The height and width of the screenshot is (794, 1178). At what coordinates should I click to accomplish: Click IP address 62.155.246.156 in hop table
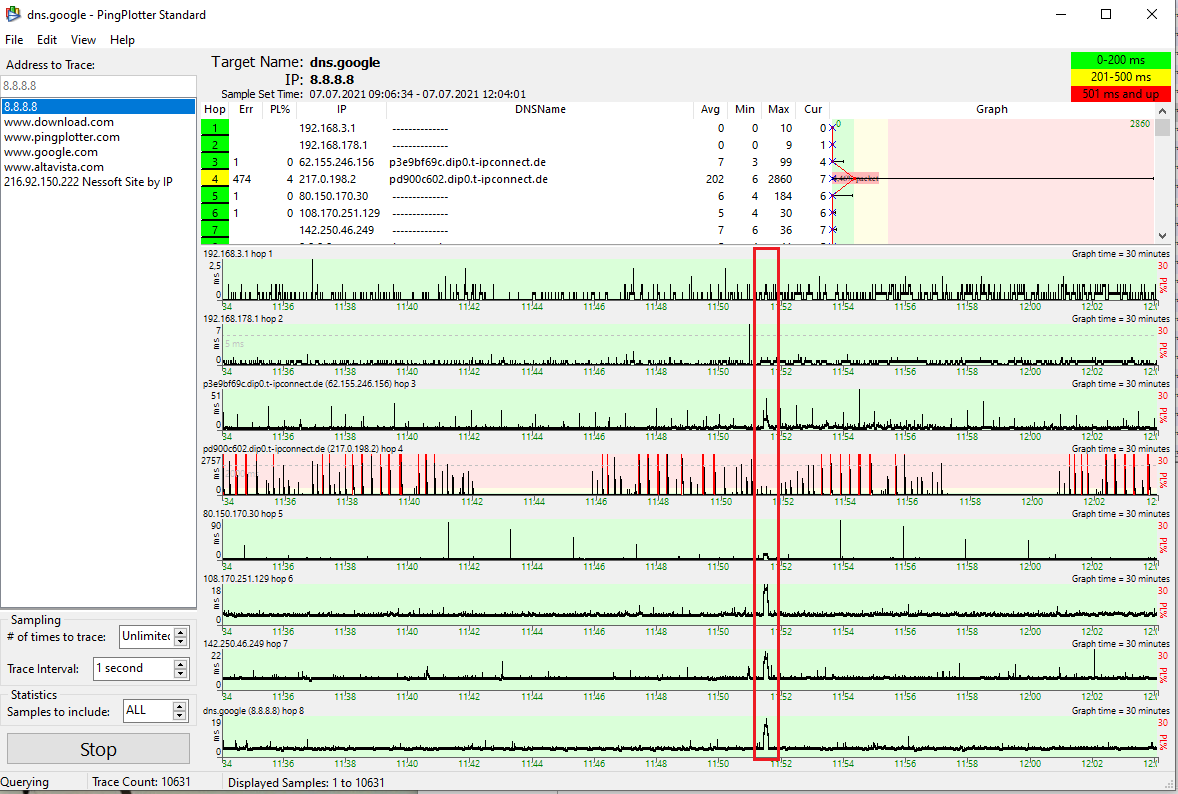tap(337, 162)
